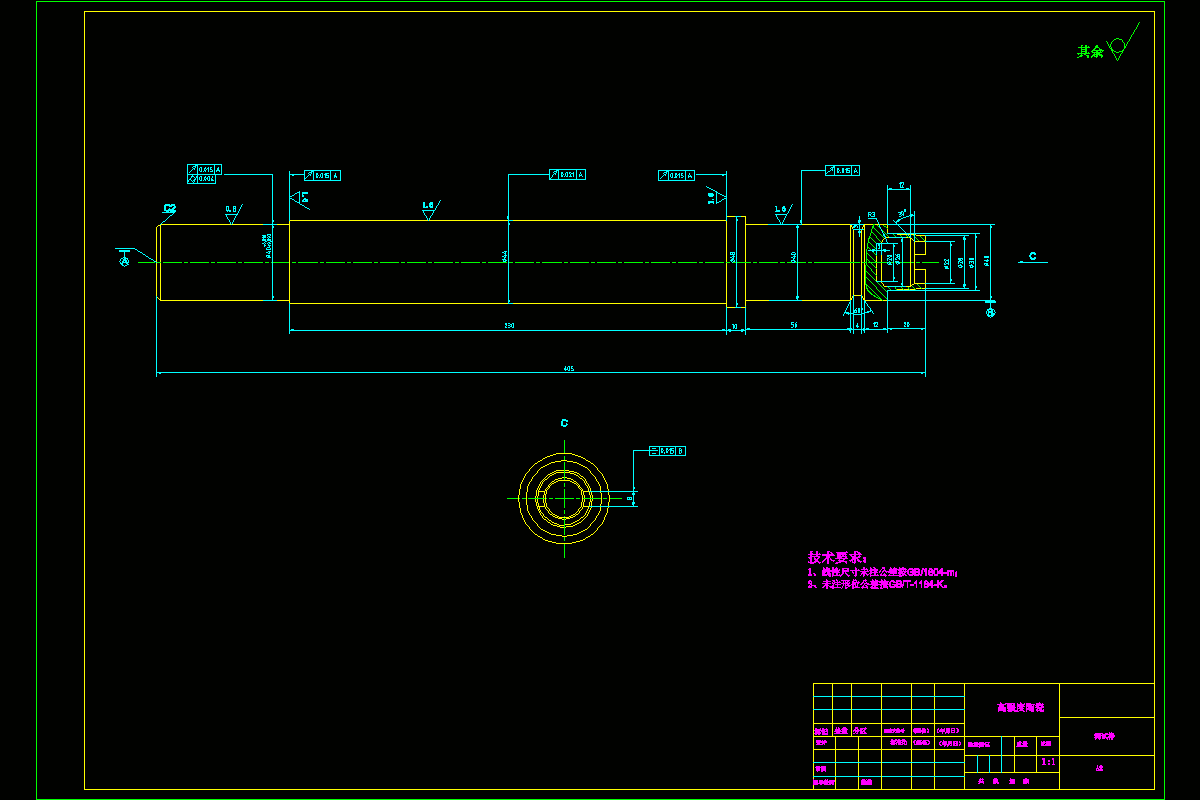Click the datum B symbol at right end

pos(991,310)
